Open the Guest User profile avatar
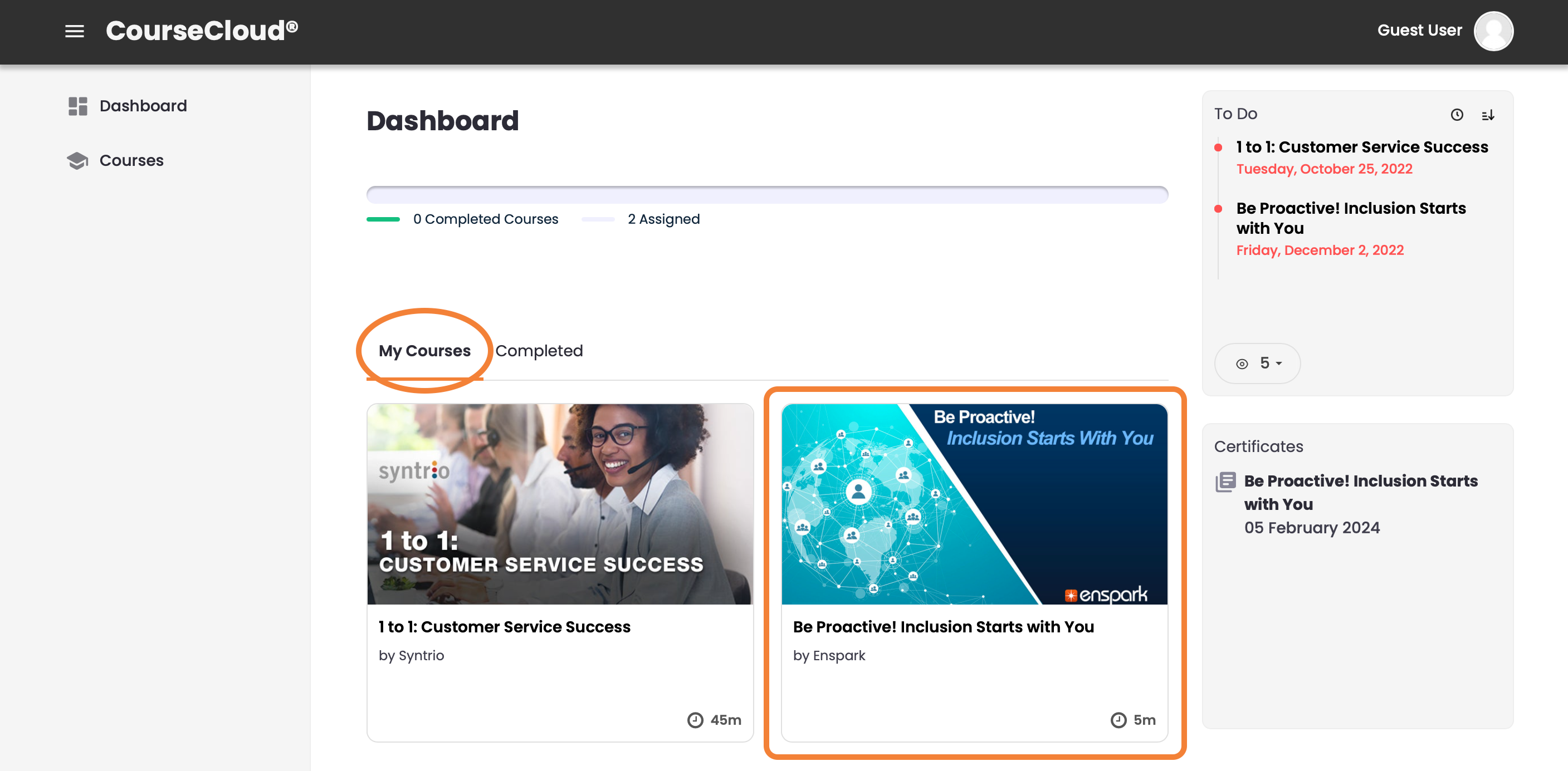 tap(1494, 31)
